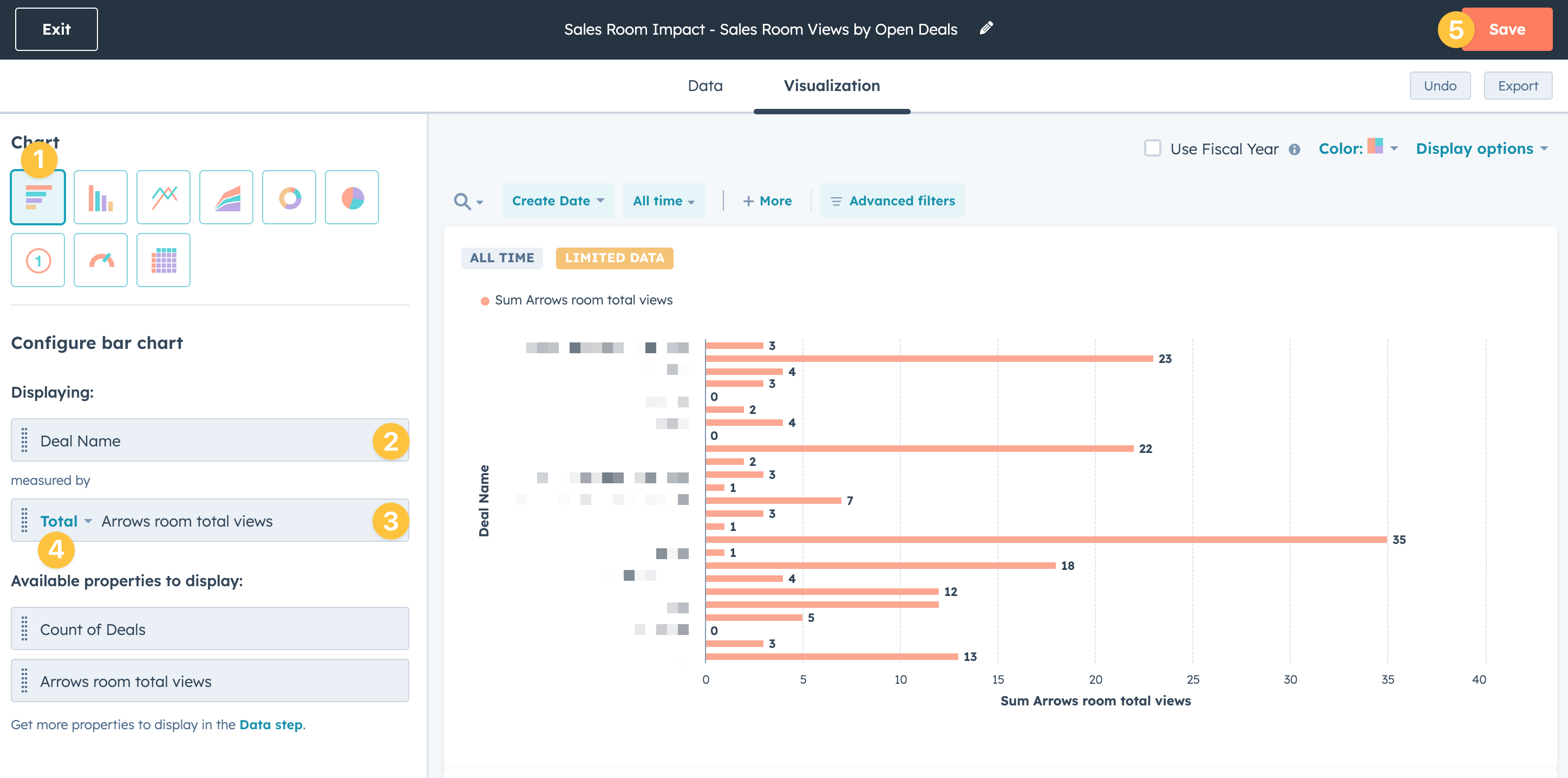The image size is (1568, 778).
Task: Select the vertical column chart type
Action: [100, 198]
